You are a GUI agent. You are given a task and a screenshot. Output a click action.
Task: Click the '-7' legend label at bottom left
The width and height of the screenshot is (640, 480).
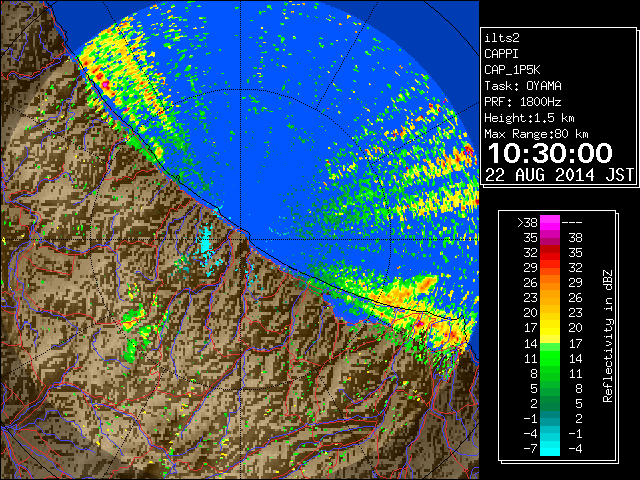click(x=530, y=448)
